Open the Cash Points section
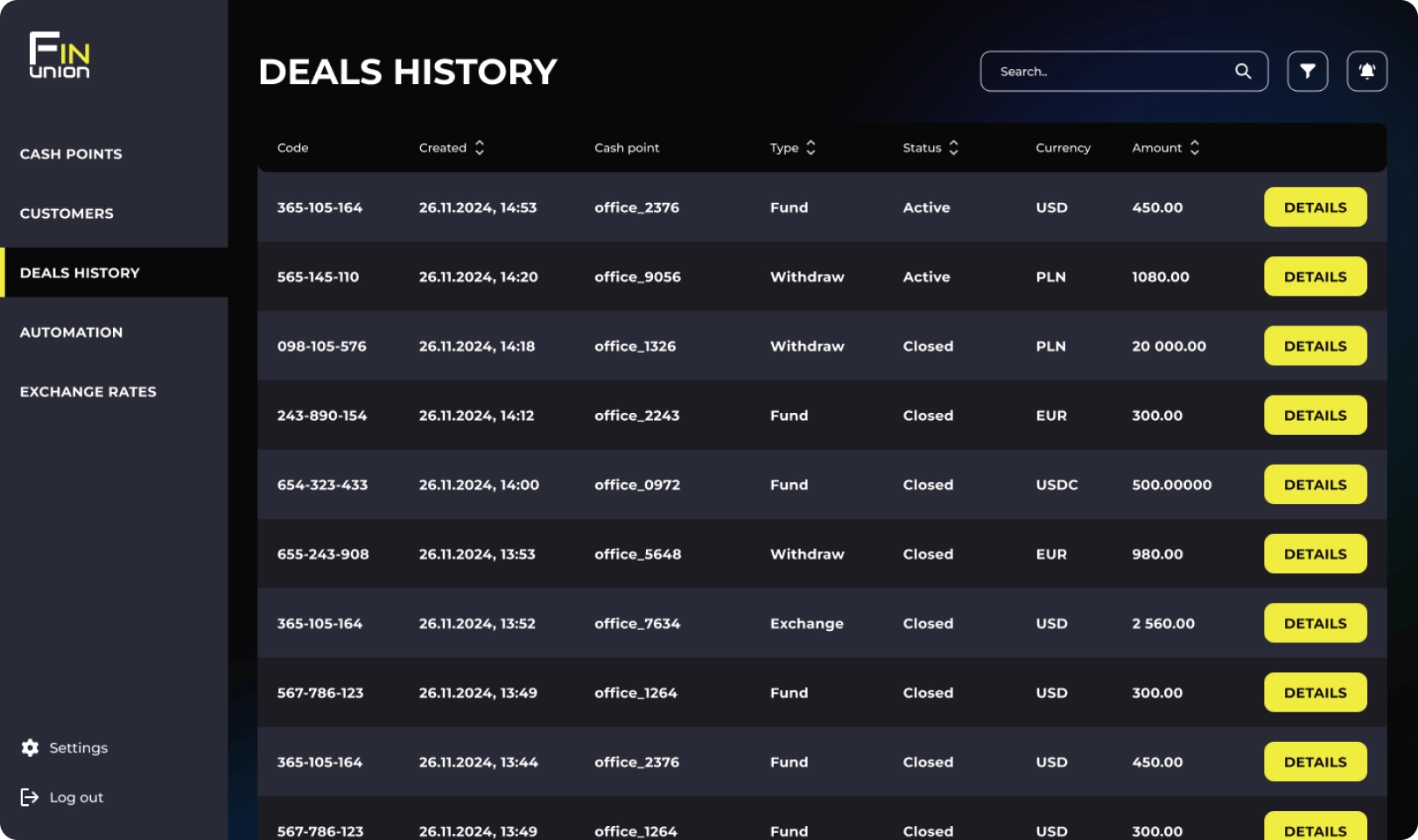 71,154
